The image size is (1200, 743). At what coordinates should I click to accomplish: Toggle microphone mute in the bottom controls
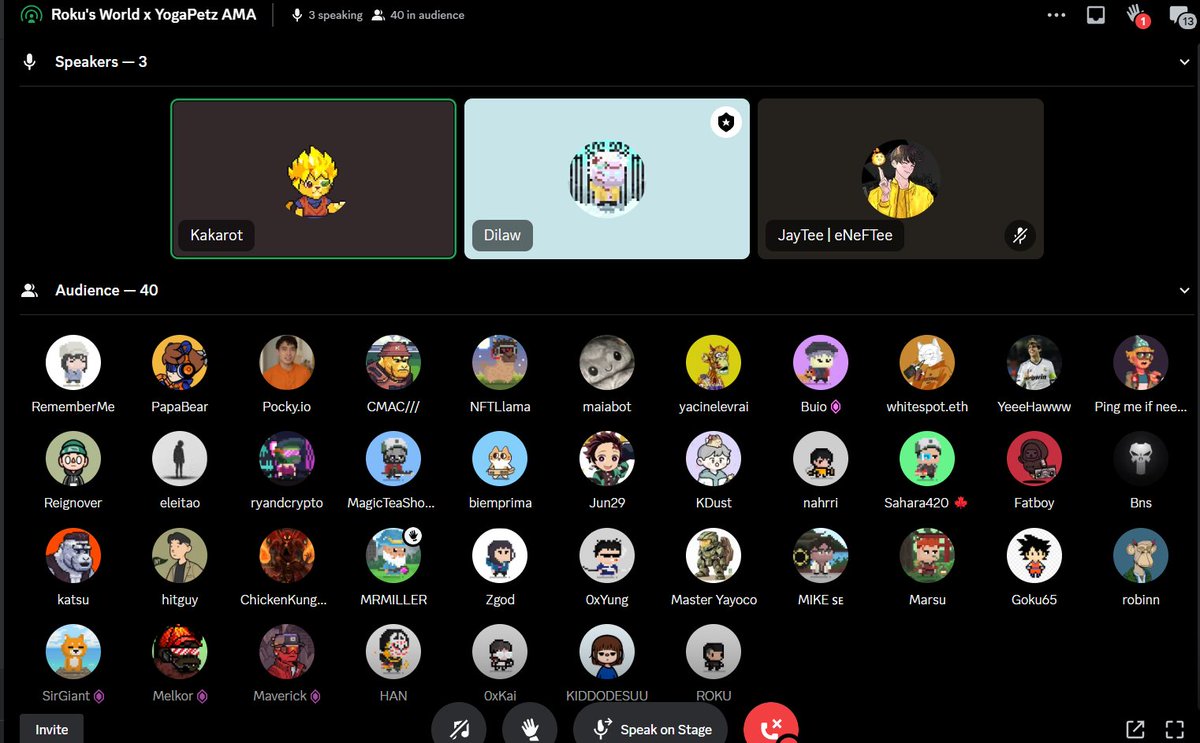coord(459,728)
